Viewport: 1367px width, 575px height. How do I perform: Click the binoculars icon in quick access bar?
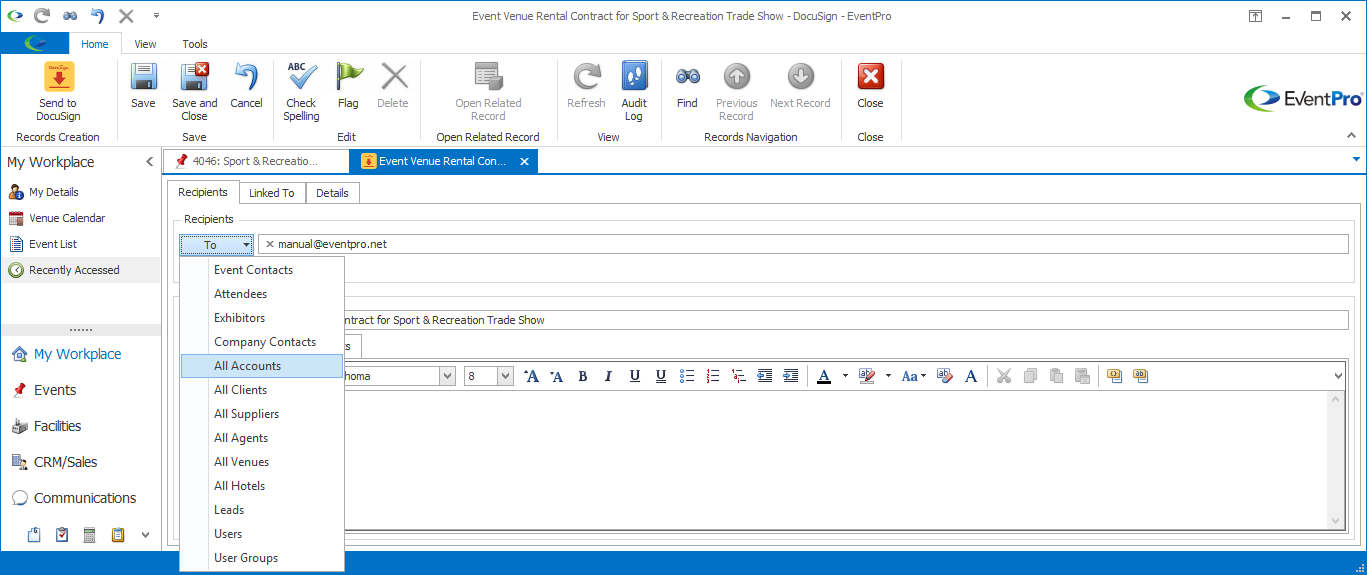69,16
